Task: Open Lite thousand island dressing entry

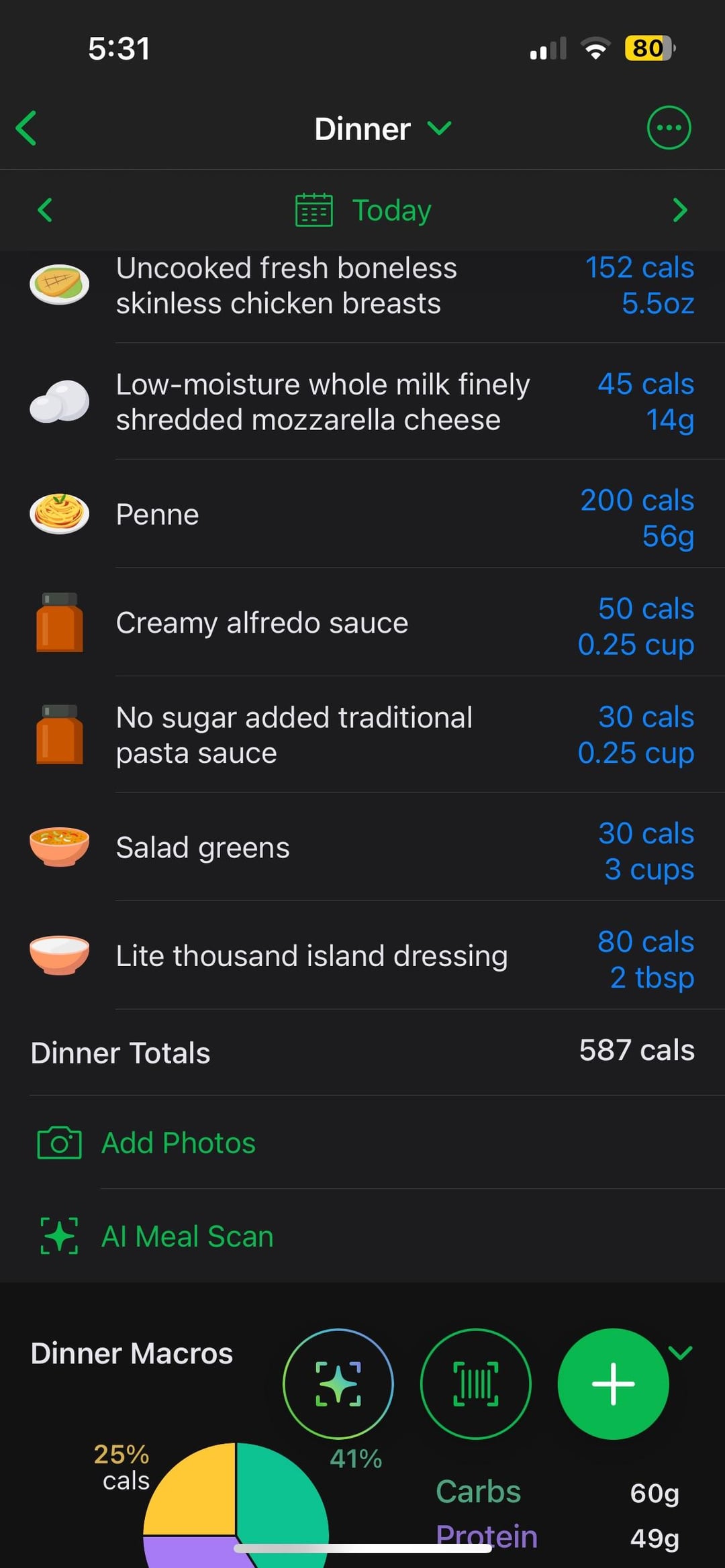Action: pos(311,955)
